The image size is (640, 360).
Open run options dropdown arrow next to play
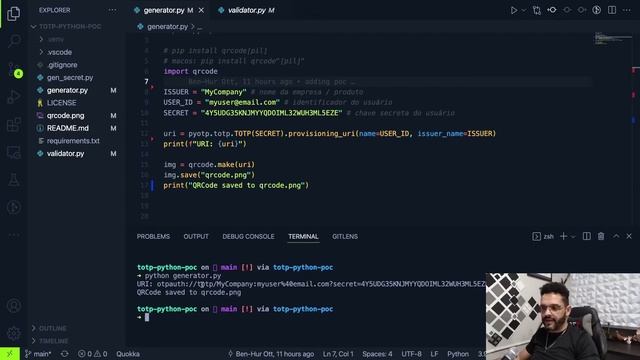point(524,10)
